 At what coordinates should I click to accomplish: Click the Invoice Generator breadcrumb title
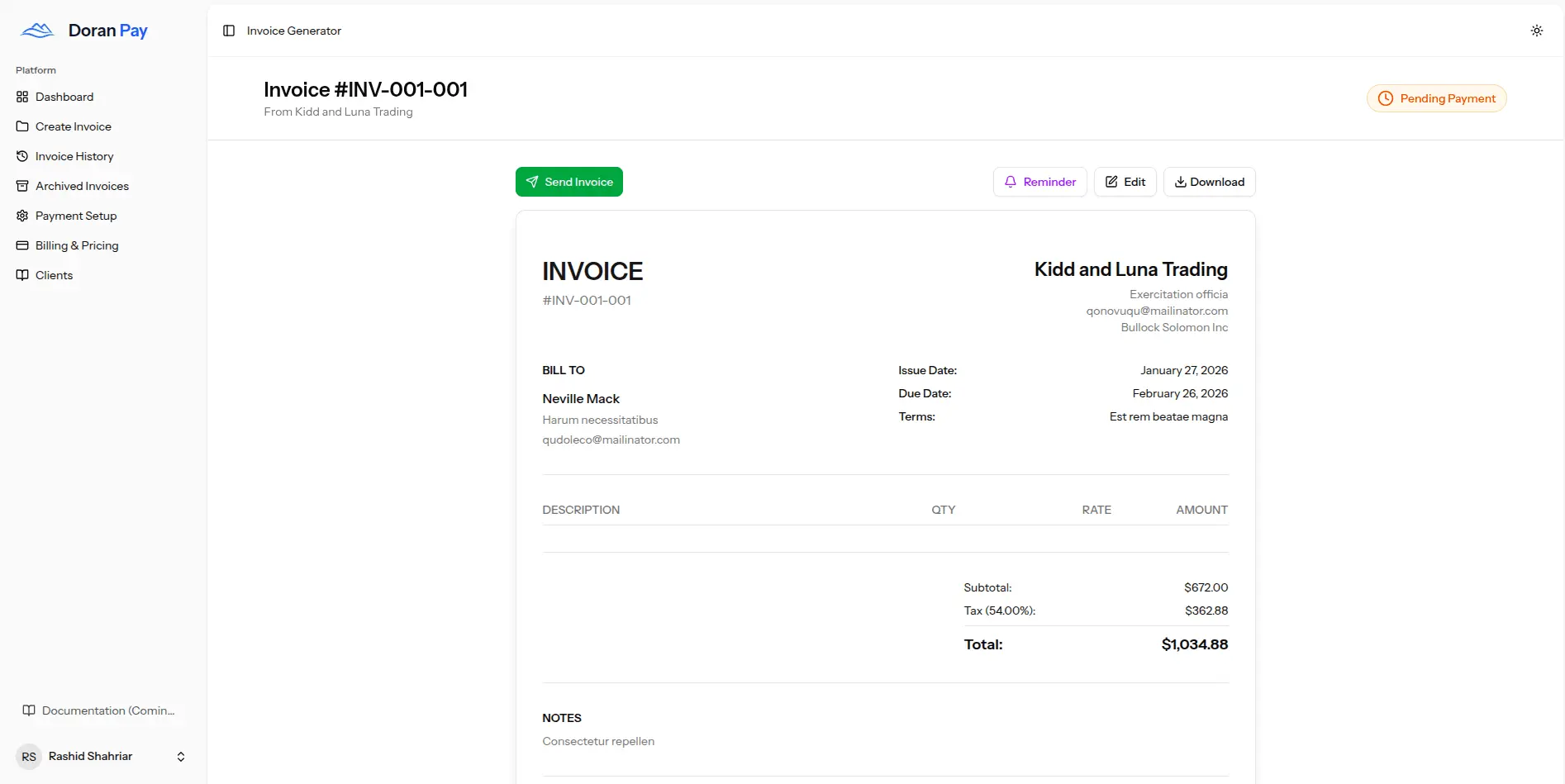(x=294, y=31)
